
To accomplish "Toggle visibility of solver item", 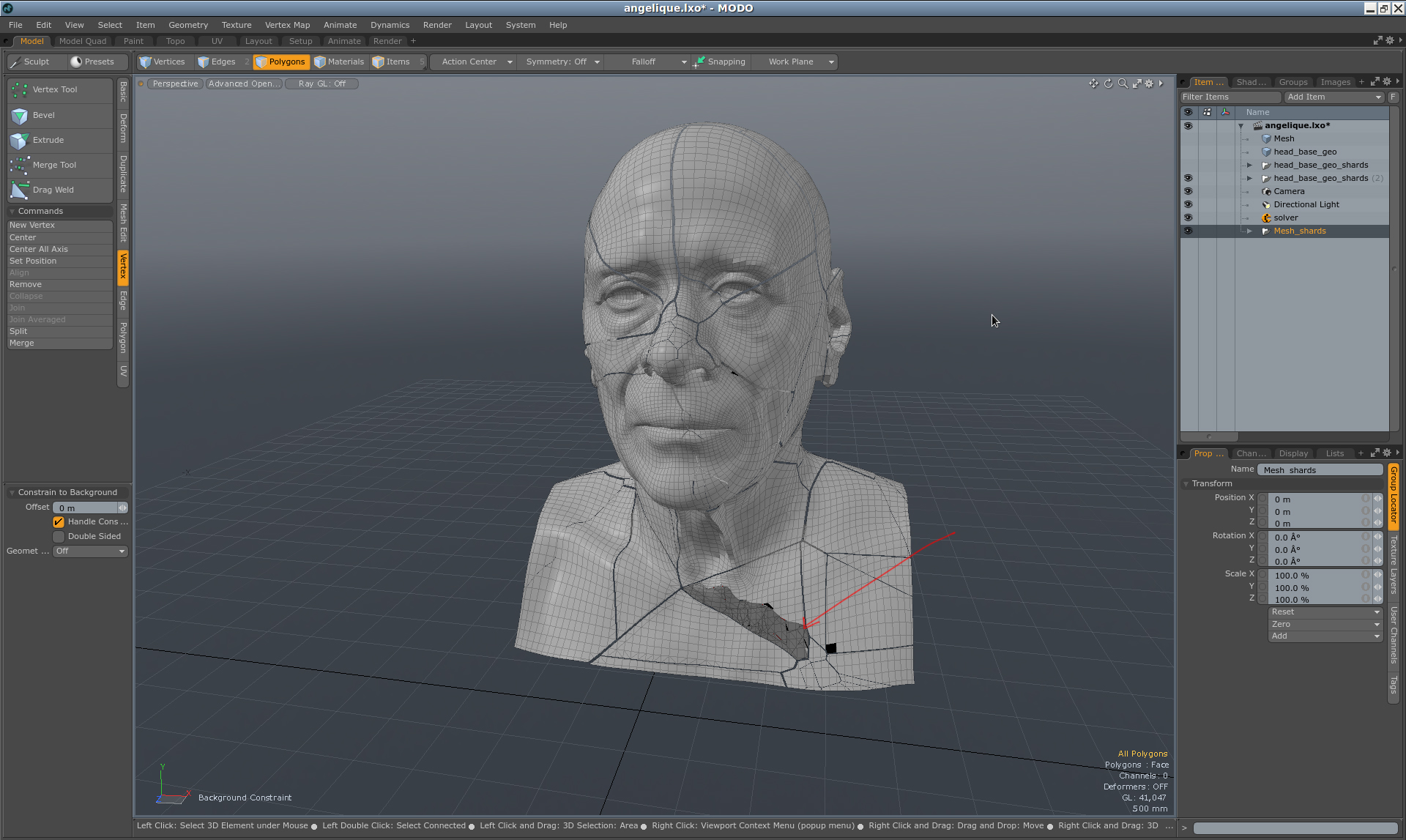I will pos(1188,218).
